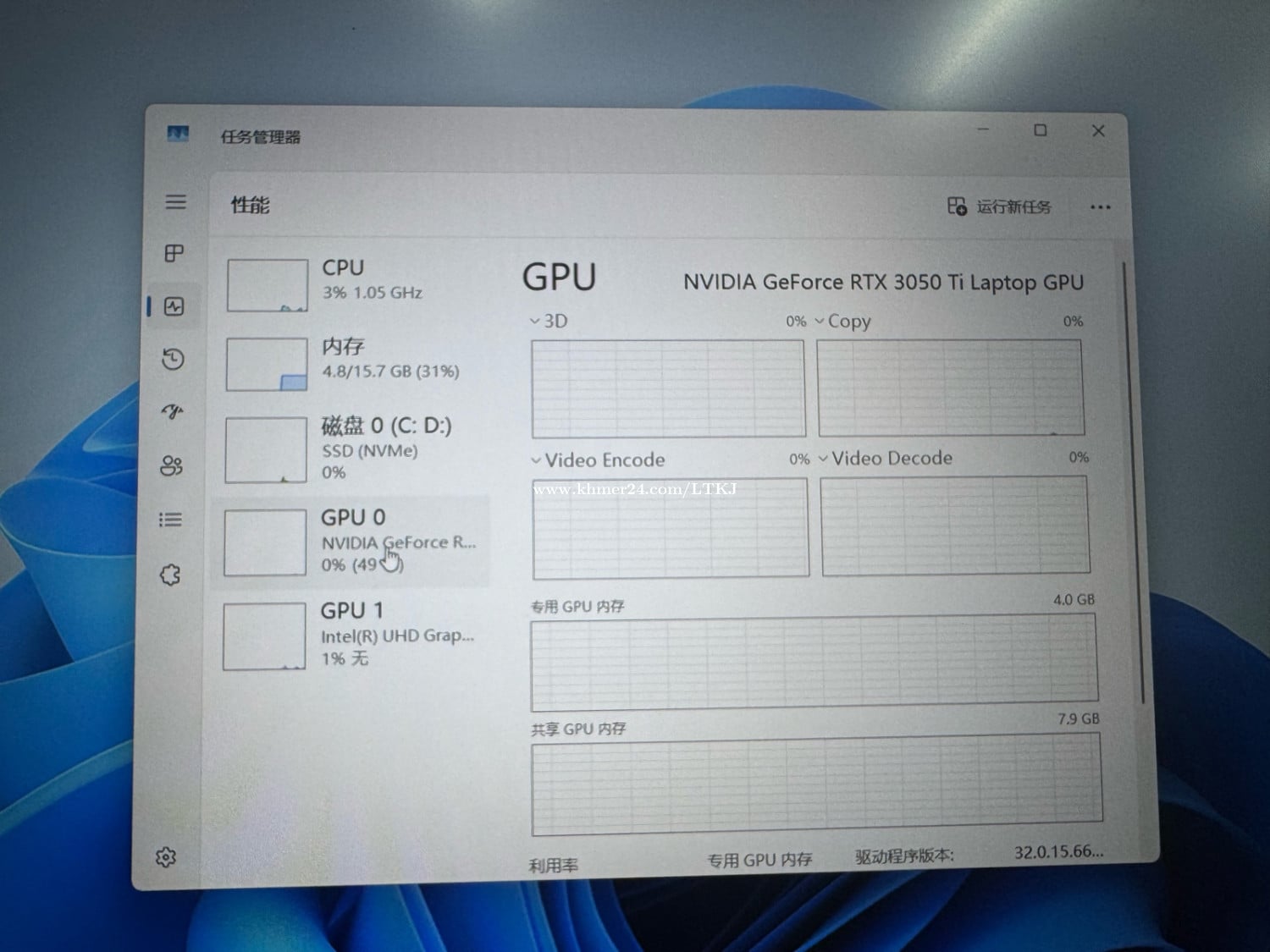This screenshot has height=952, width=1270.
Task: Click the Video Decode usage graph
Action: tap(955, 526)
